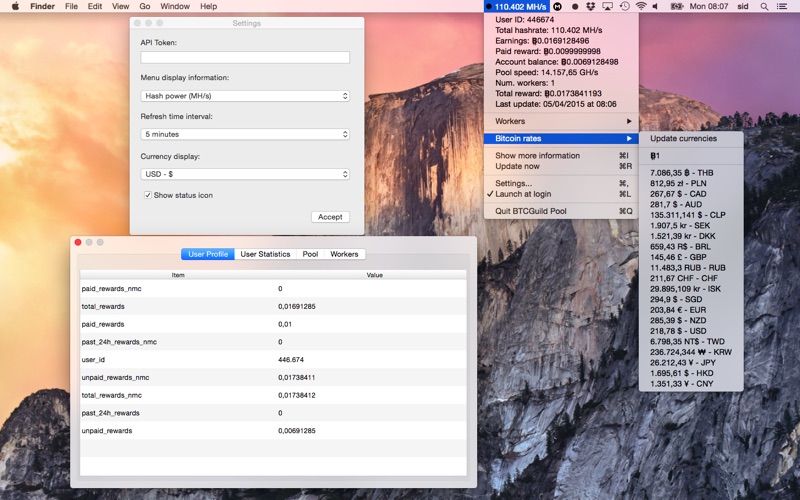Screen dimensions: 800x500
Task: Open the Help menu
Action: coord(208,6)
